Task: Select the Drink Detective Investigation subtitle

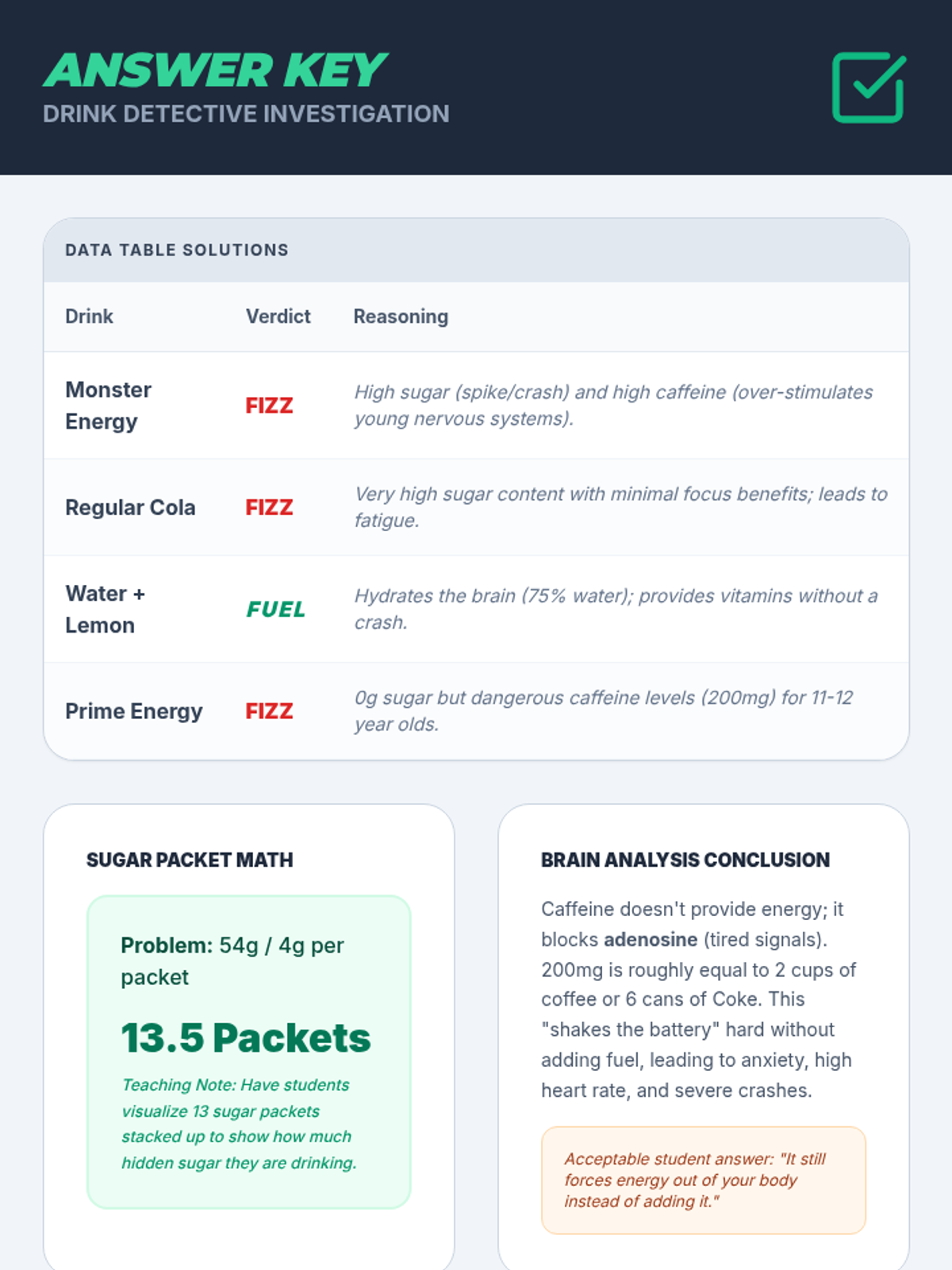Action: tap(246, 114)
